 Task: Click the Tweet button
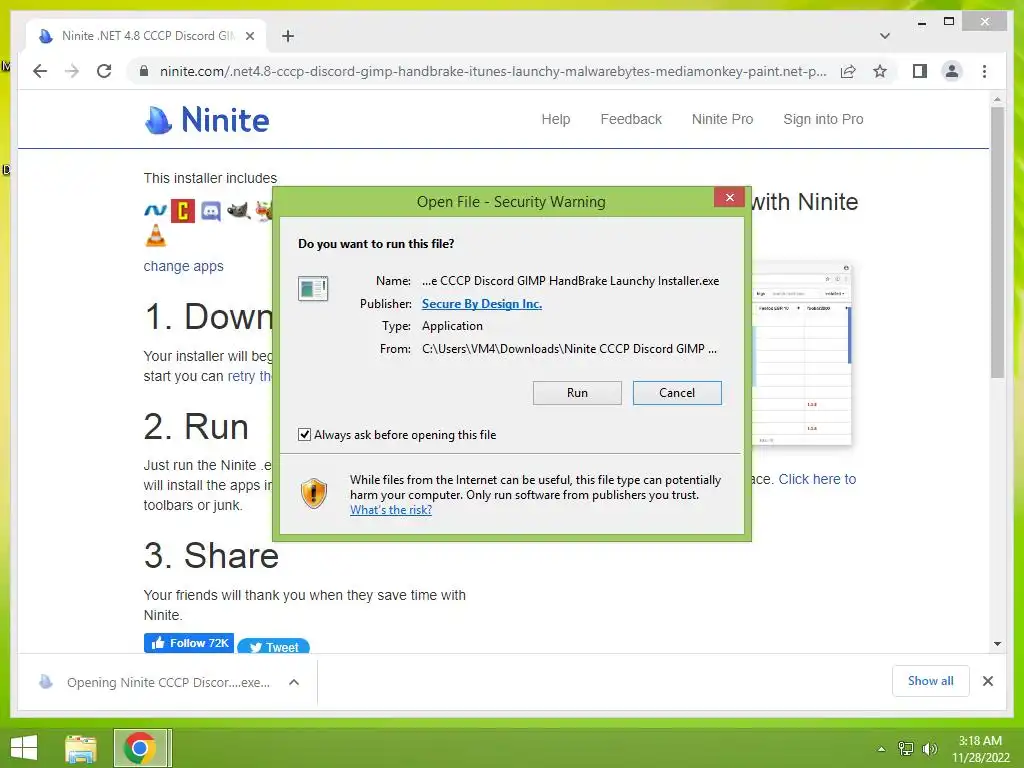pos(273,647)
